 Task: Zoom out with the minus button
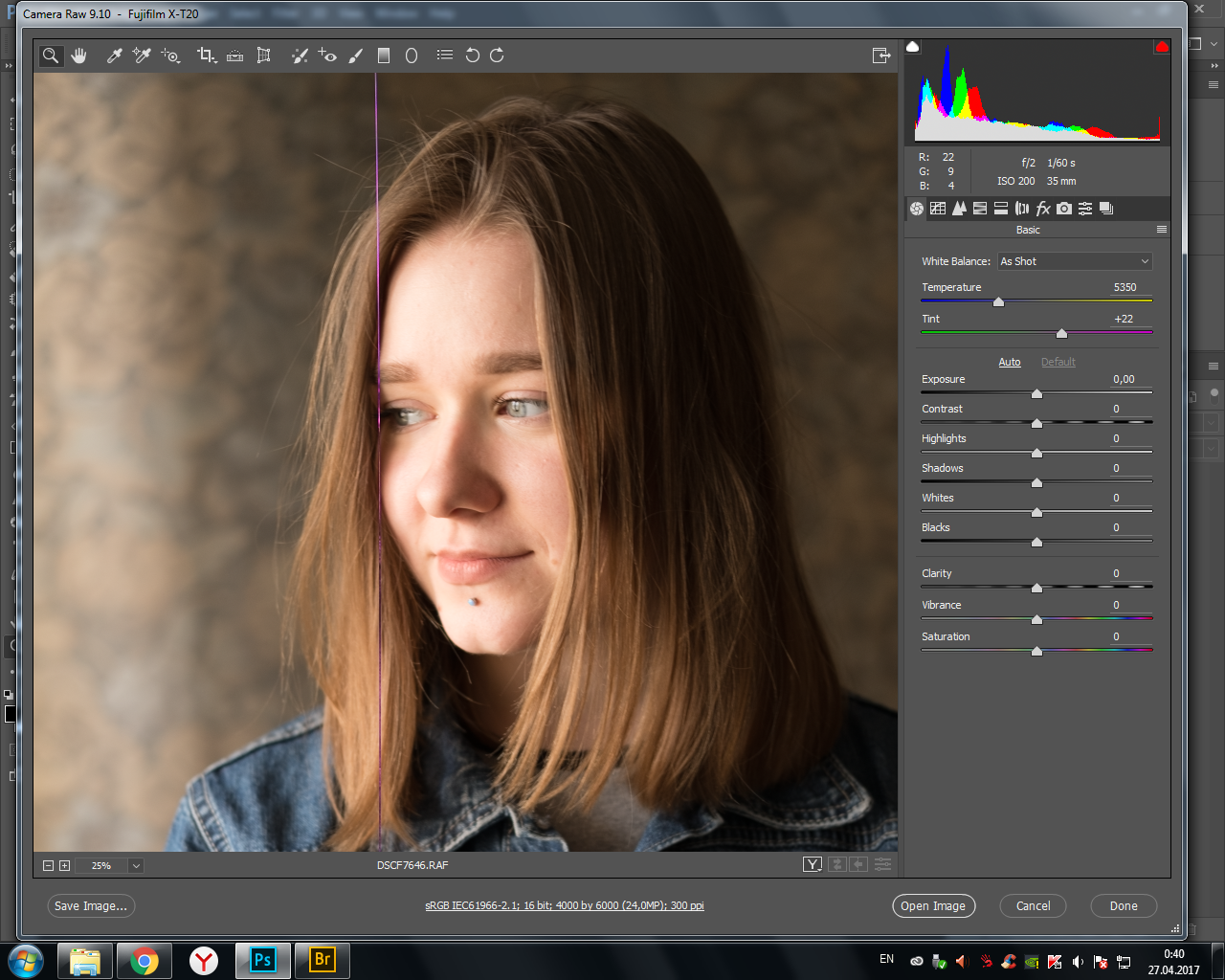[48, 865]
